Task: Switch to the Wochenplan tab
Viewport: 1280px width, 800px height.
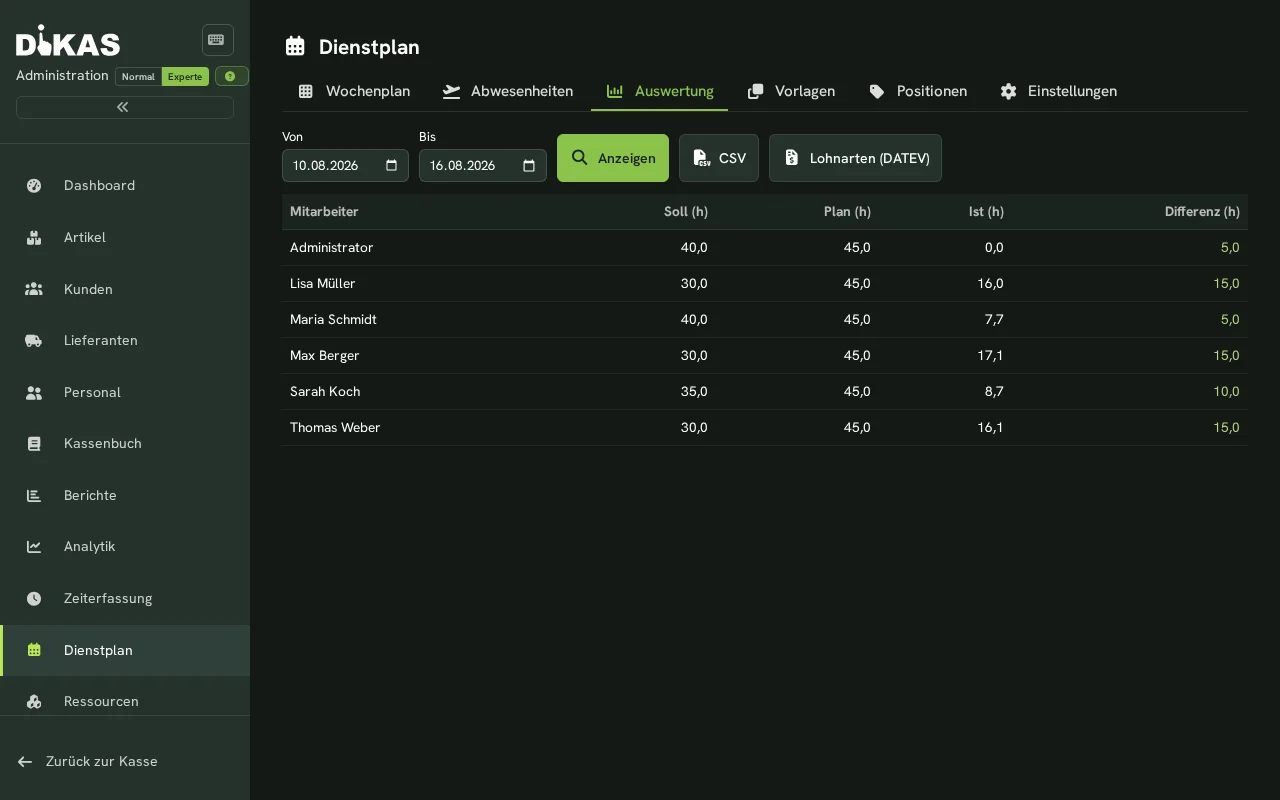Action: tap(354, 91)
